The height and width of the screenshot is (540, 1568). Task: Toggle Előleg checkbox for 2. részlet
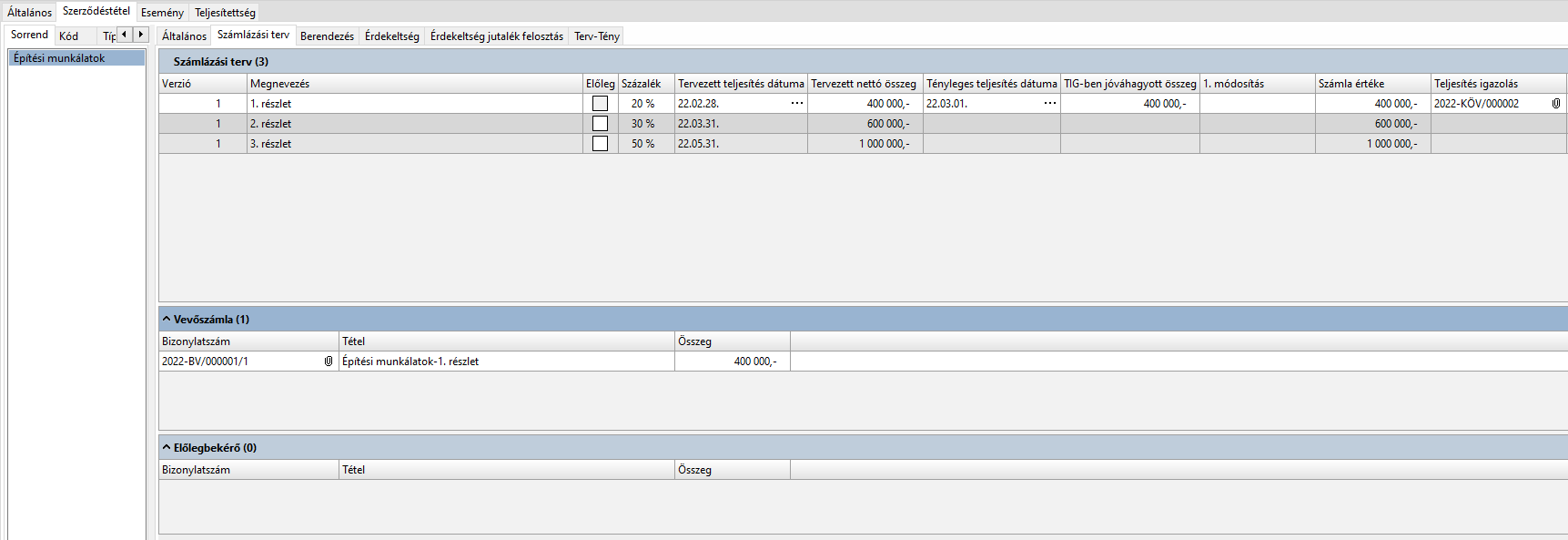click(x=601, y=124)
